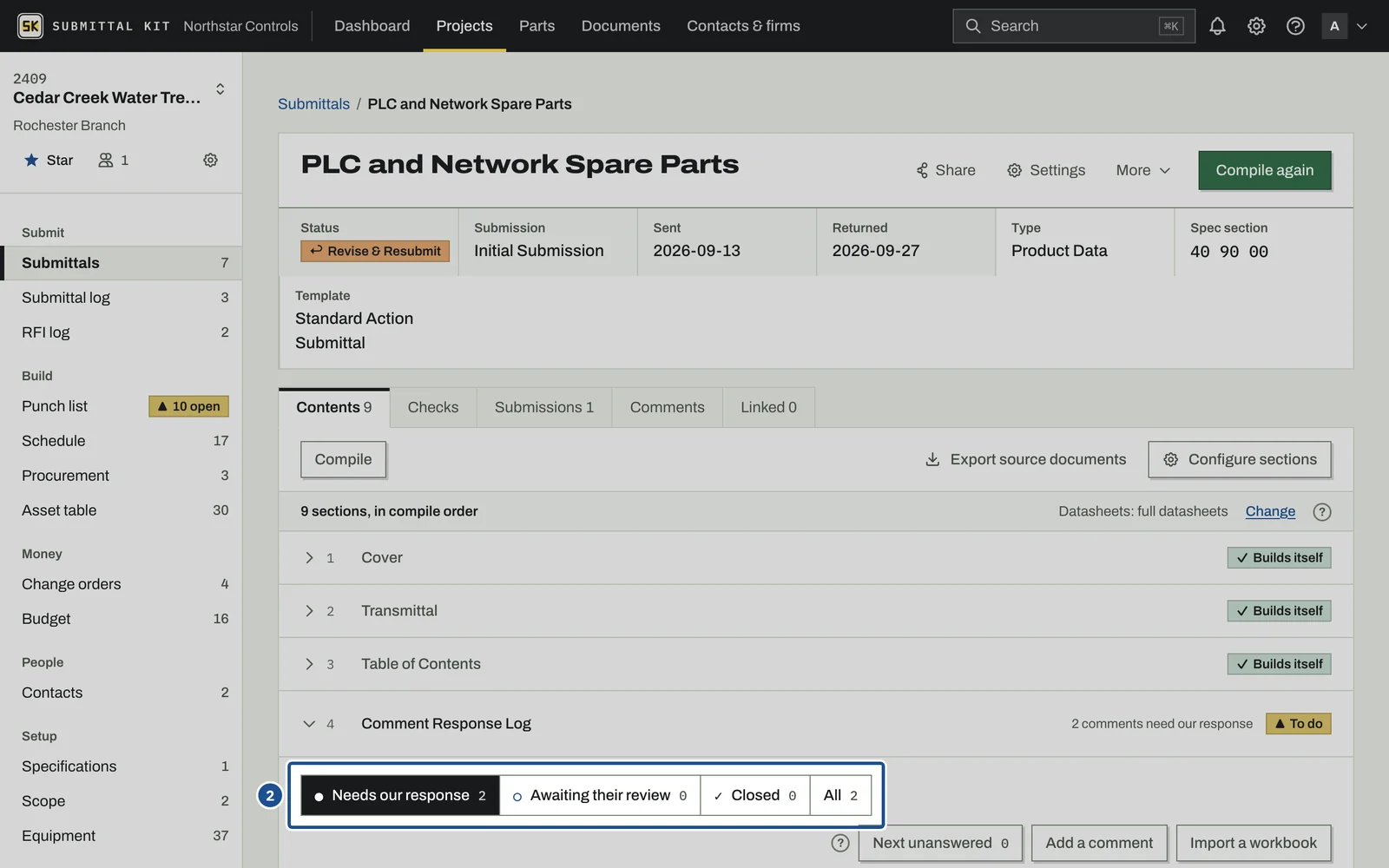Click the To do badge

(1299, 724)
